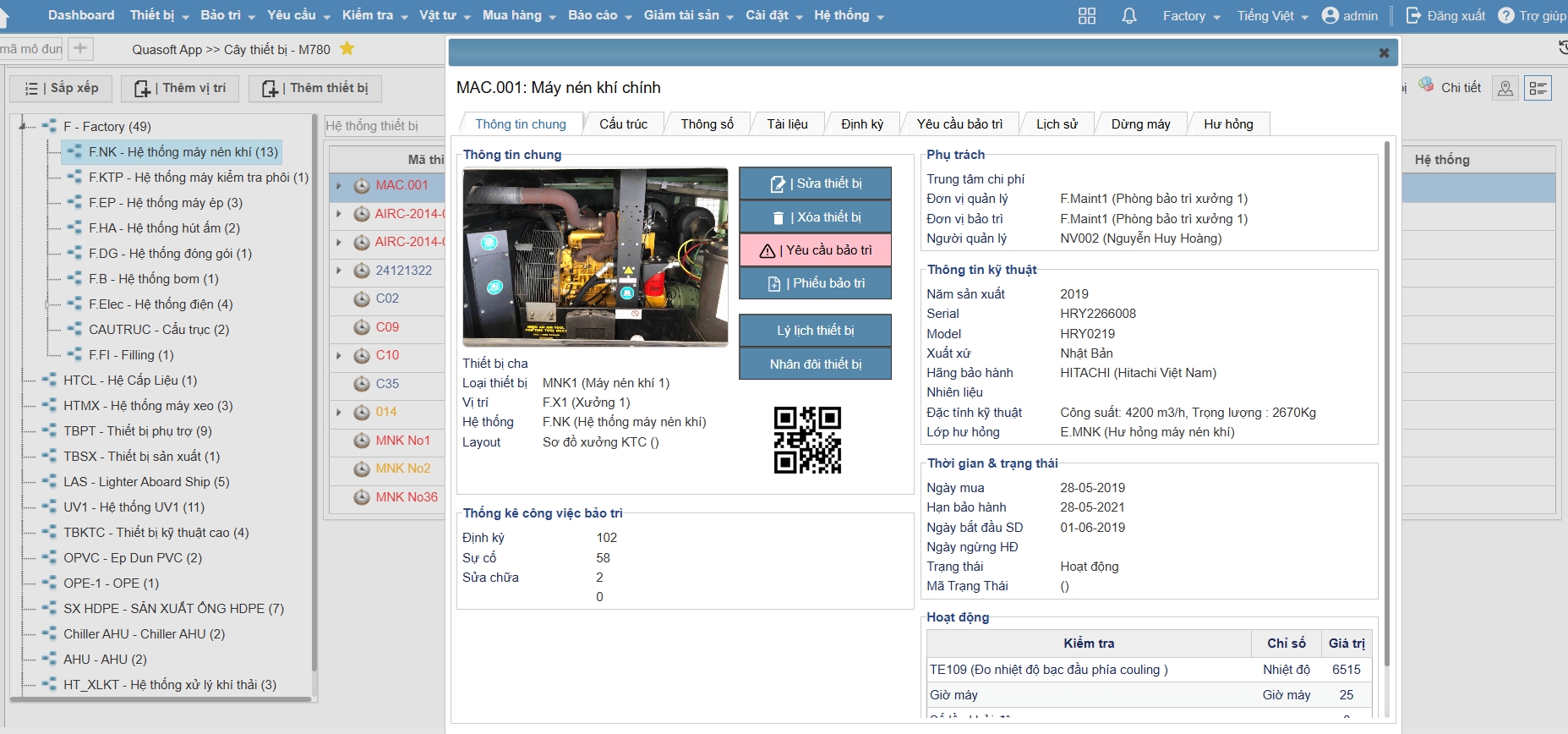Click the compressor equipment photo thumbnail
This screenshot has width=1568, height=734.
click(x=595, y=257)
